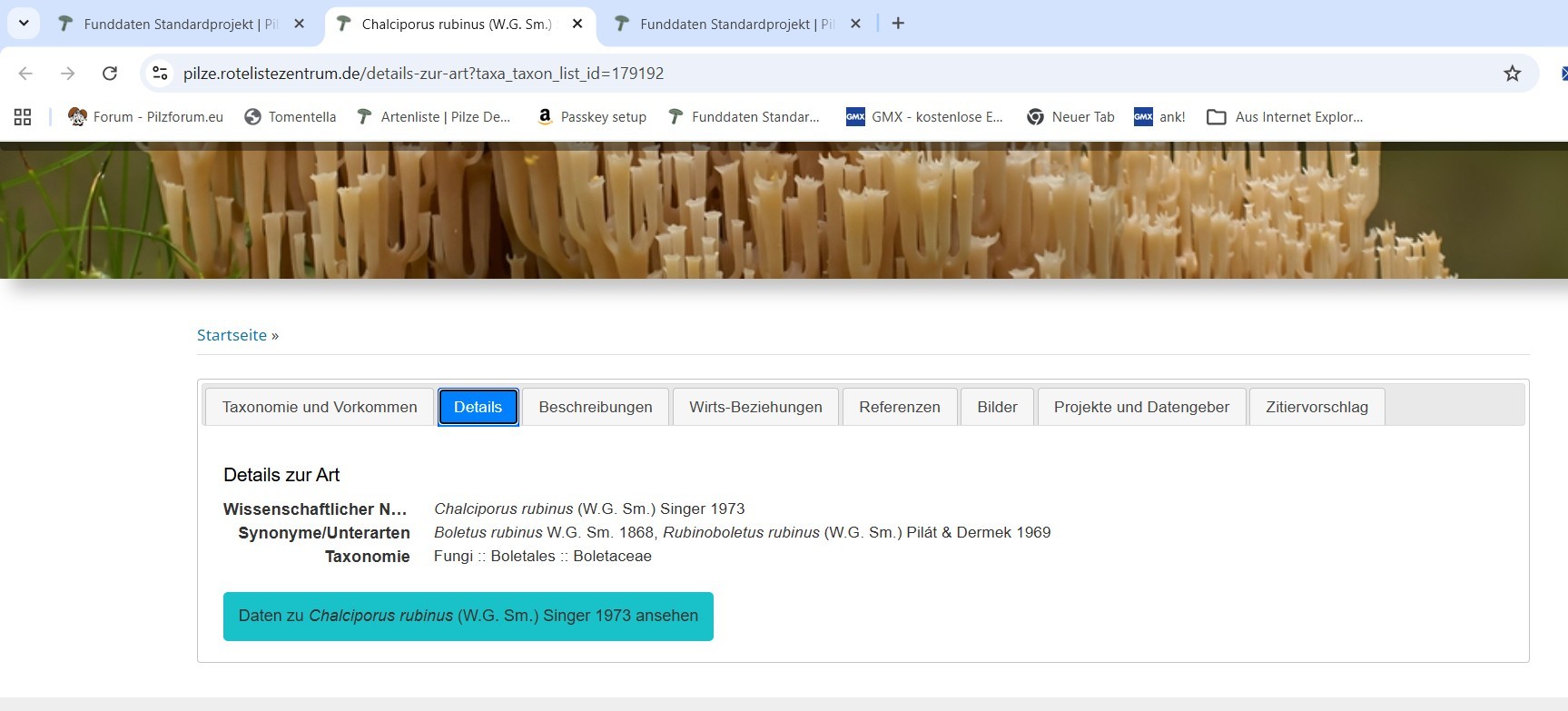Go back to the previous page
The width and height of the screenshot is (1568, 711).
25,74
